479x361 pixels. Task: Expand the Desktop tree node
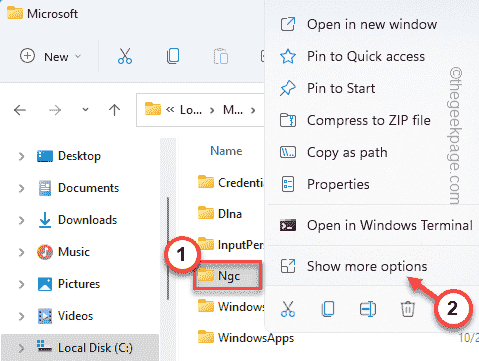coord(21,156)
